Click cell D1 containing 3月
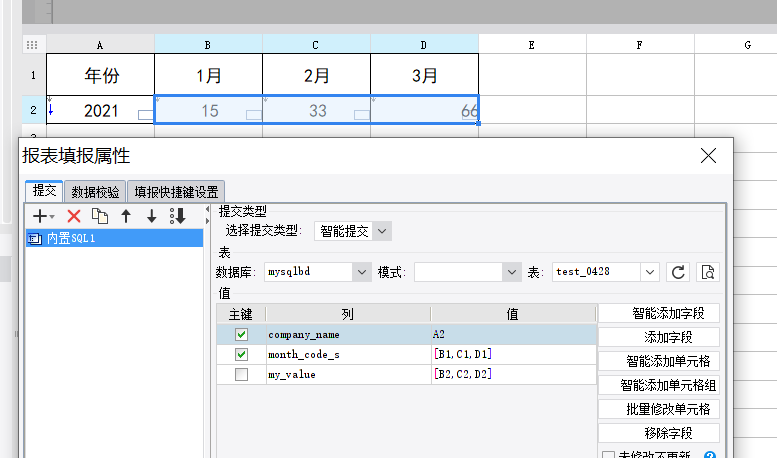Screen dimensions: 777x458 pos(424,75)
